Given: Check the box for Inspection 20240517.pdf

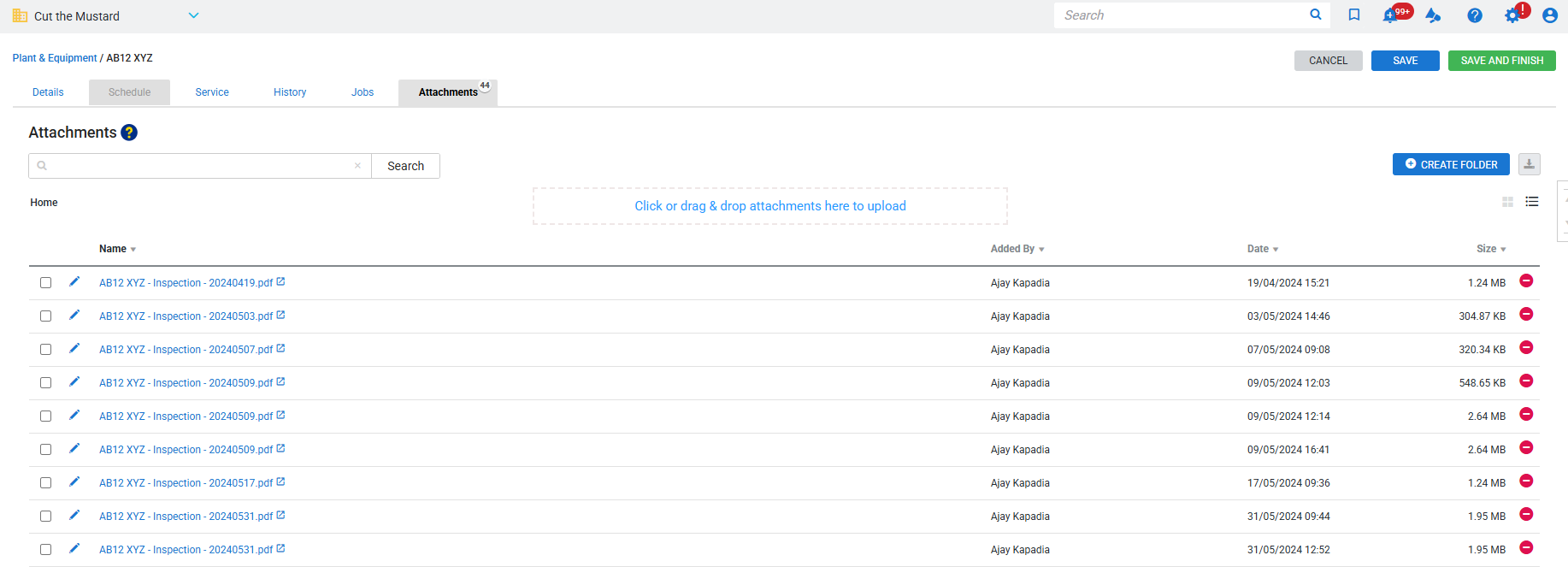Looking at the screenshot, I should click(46, 483).
